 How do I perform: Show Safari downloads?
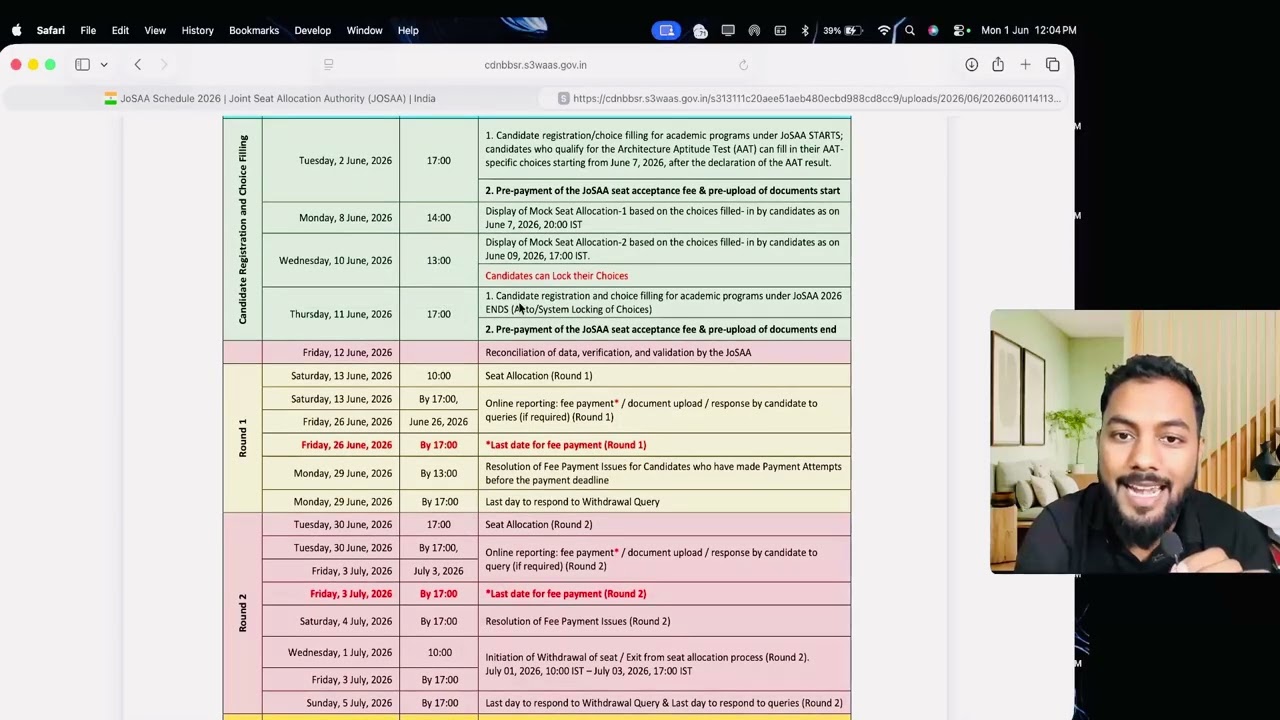[971, 65]
